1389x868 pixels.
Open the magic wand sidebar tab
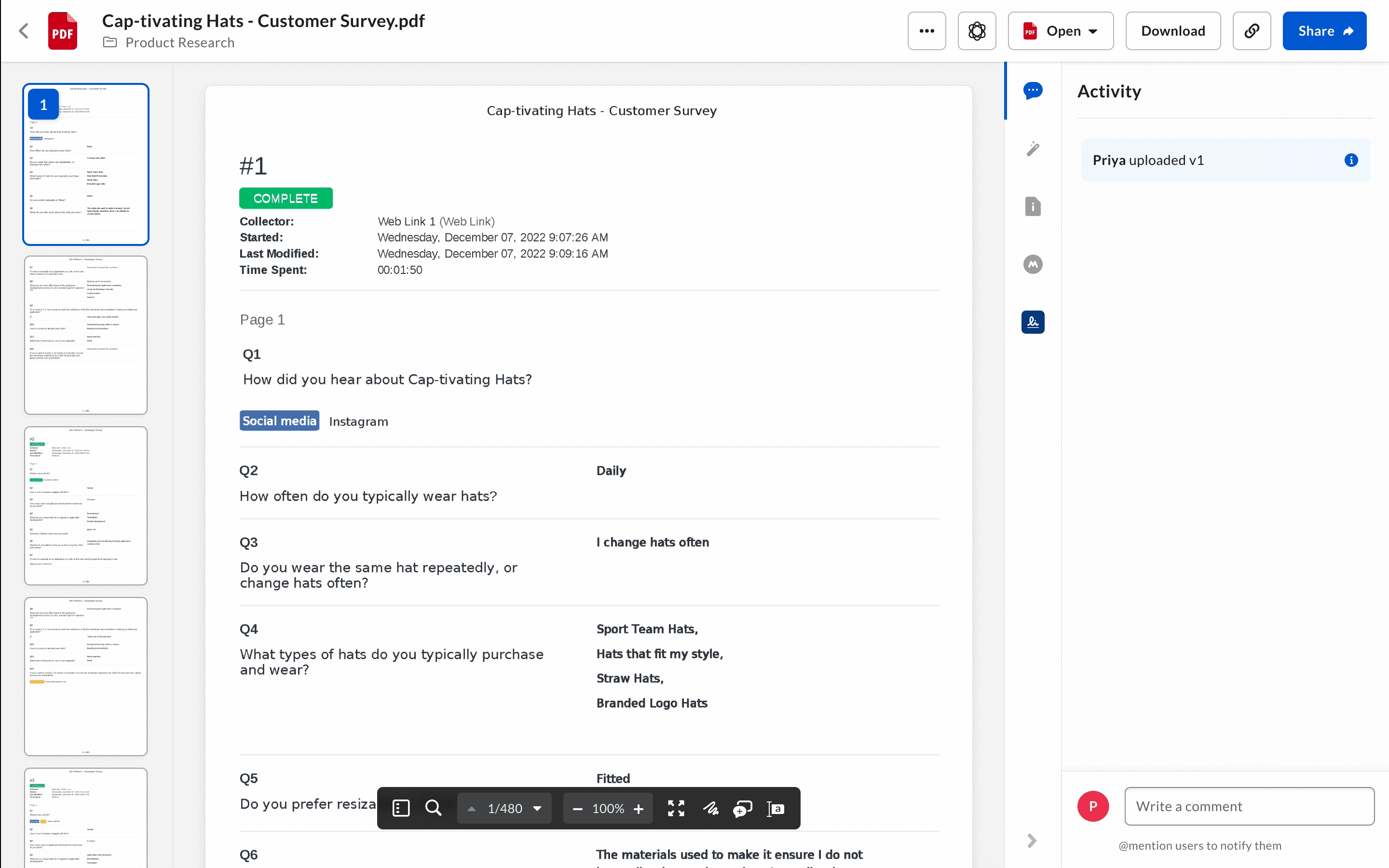click(1033, 149)
